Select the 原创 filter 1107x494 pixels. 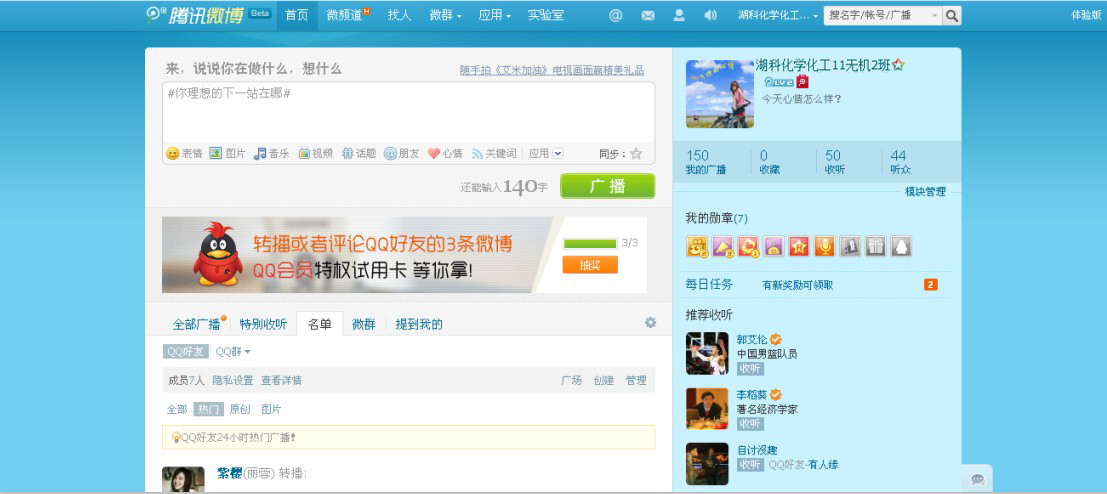(240, 409)
